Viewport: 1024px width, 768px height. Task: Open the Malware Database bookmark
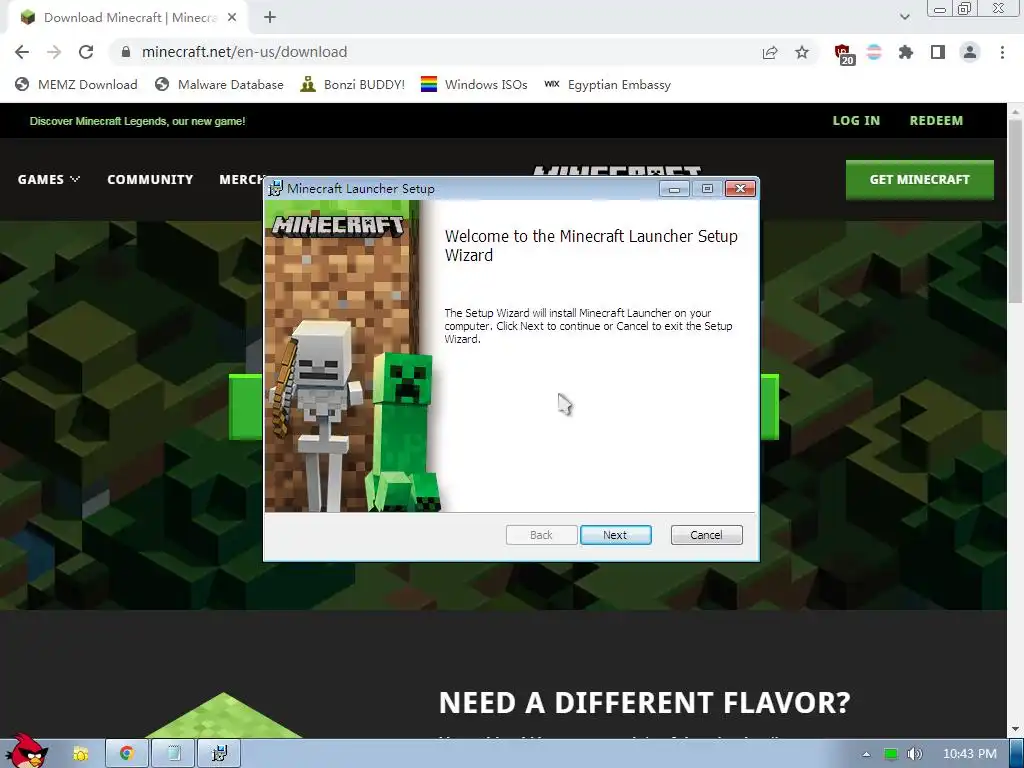click(x=219, y=84)
